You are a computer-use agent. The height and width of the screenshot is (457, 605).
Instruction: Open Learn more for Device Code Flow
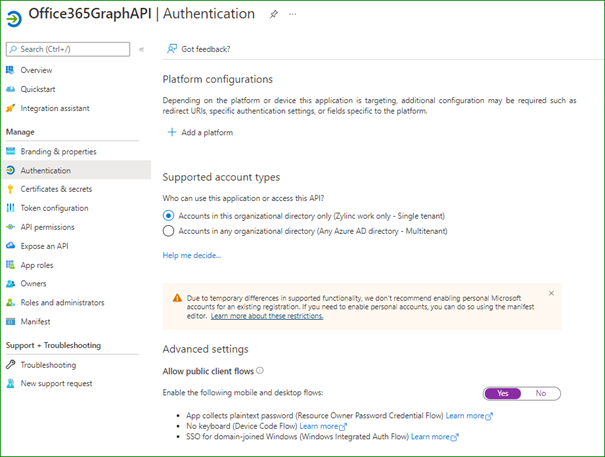(x=323, y=426)
